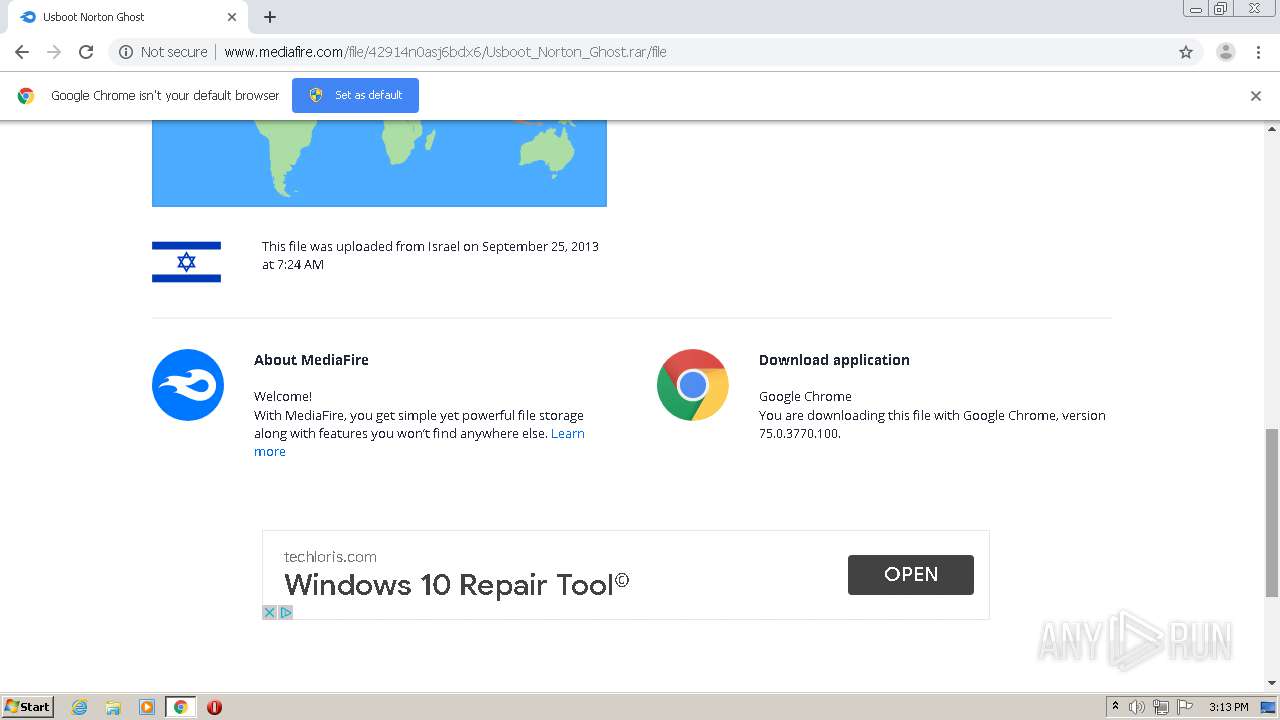
Task: Open the Windows Start menu
Action: pyautogui.click(x=28, y=706)
